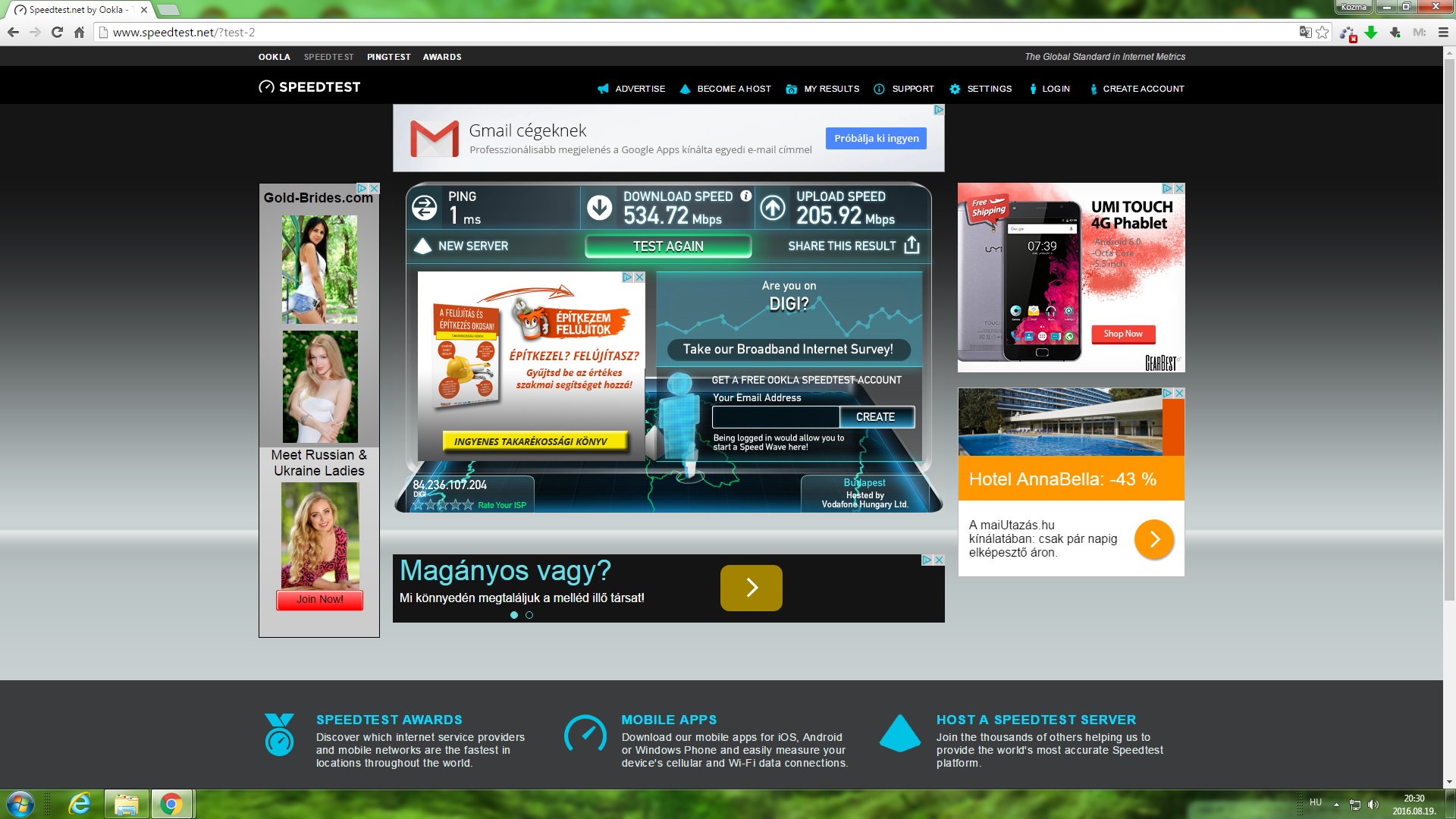This screenshot has height=819, width=1456.
Task: Click the Host a Server pyramid icon
Action: 900,733
